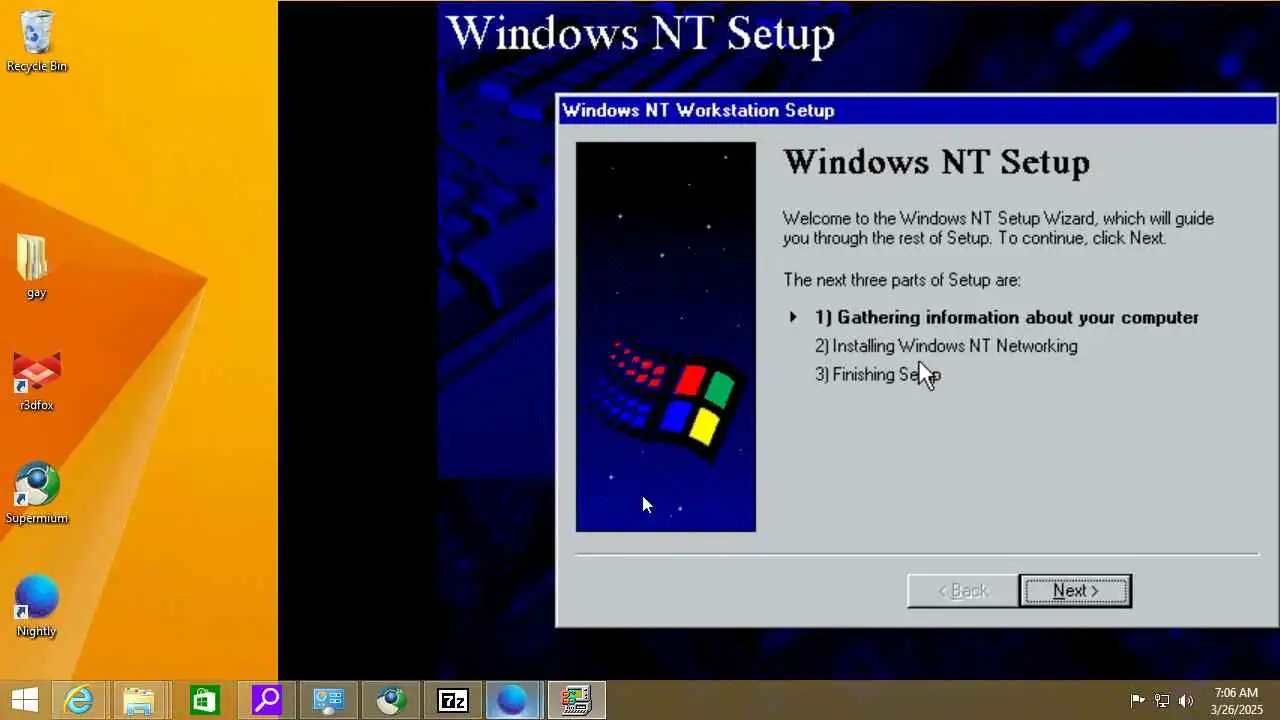This screenshot has height=720, width=1280.
Task: Switch to the virtual machine emulator taskbar button
Action: (x=576, y=700)
